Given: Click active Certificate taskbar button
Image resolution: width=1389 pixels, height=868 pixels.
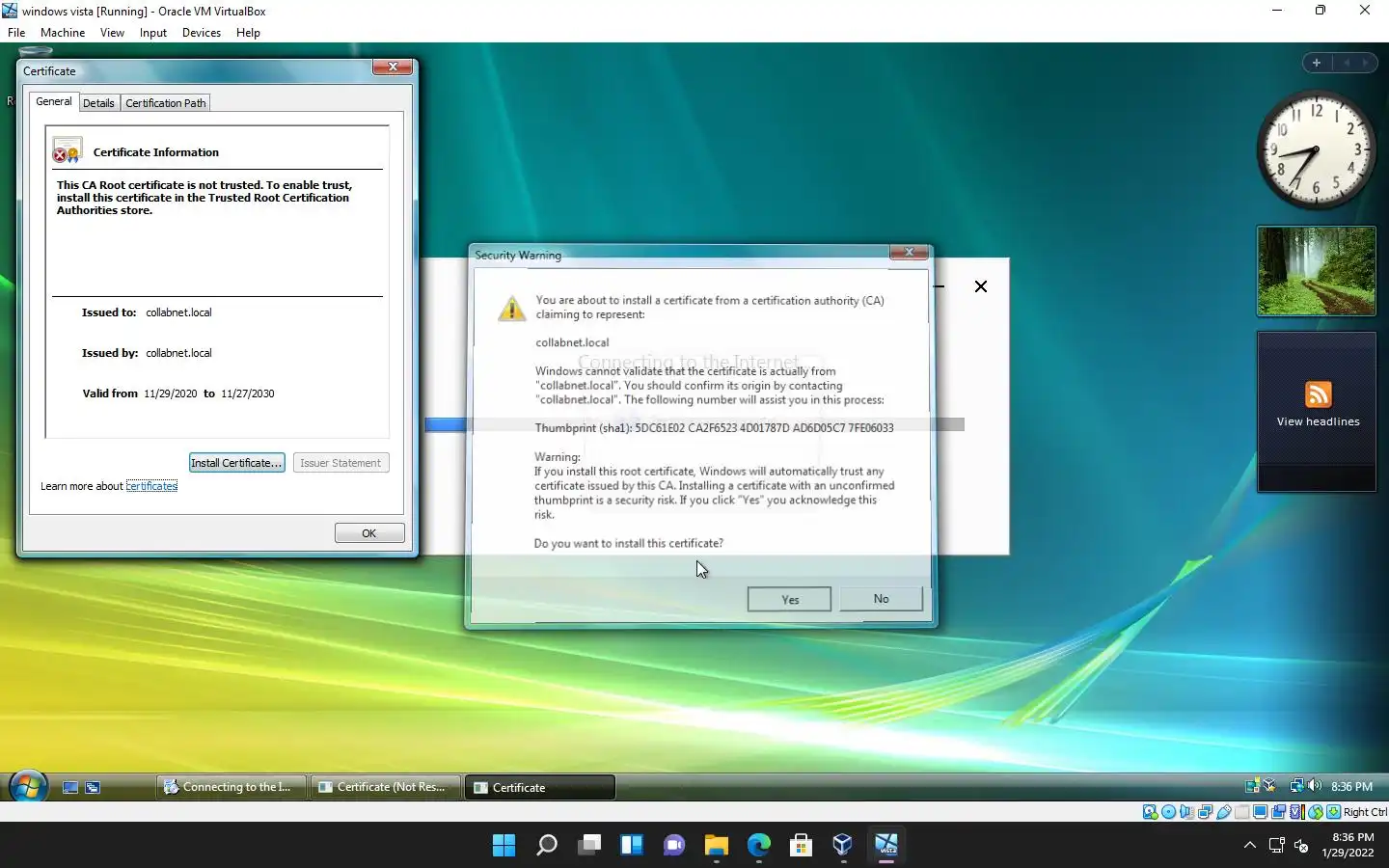Looking at the screenshot, I should pyautogui.click(x=540, y=787).
